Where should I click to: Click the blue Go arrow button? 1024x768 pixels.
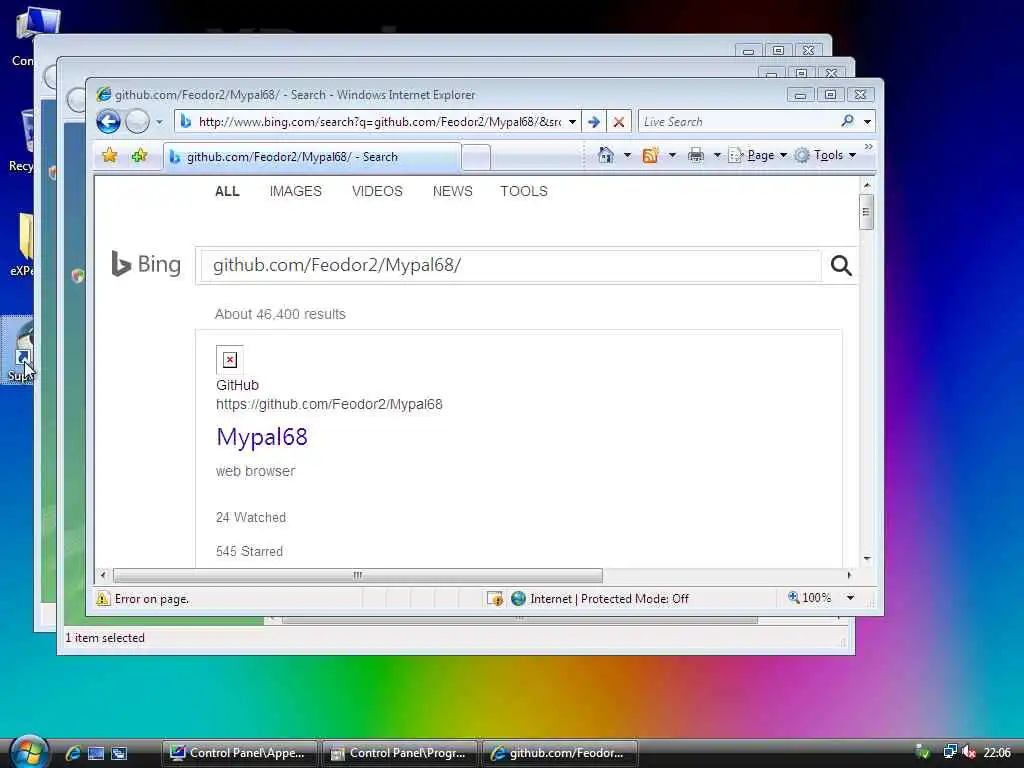coord(594,121)
